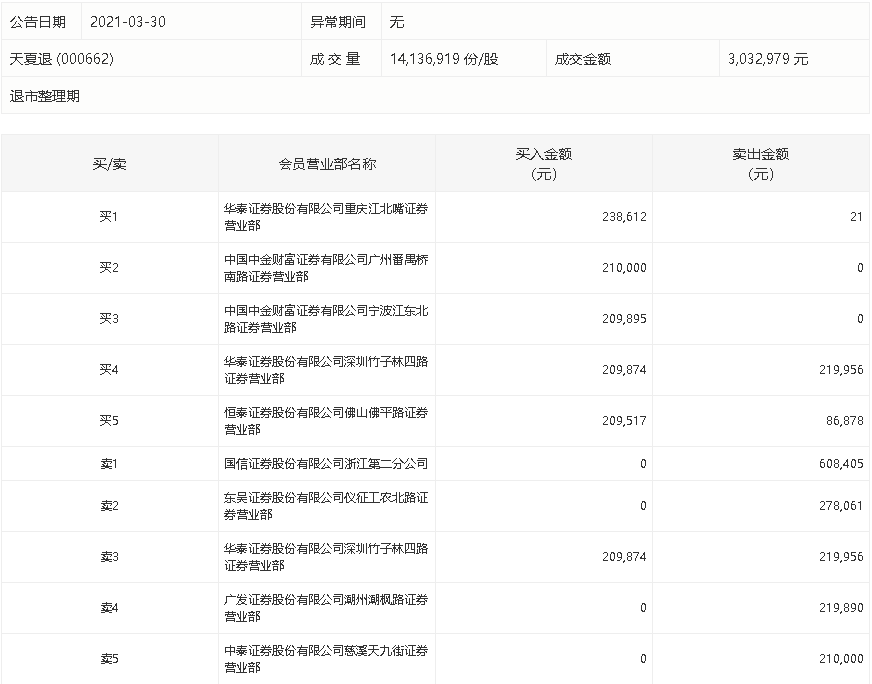Select the 卖2 row label
Viewport: 872px width, 684px height.
tap(110, 505)
